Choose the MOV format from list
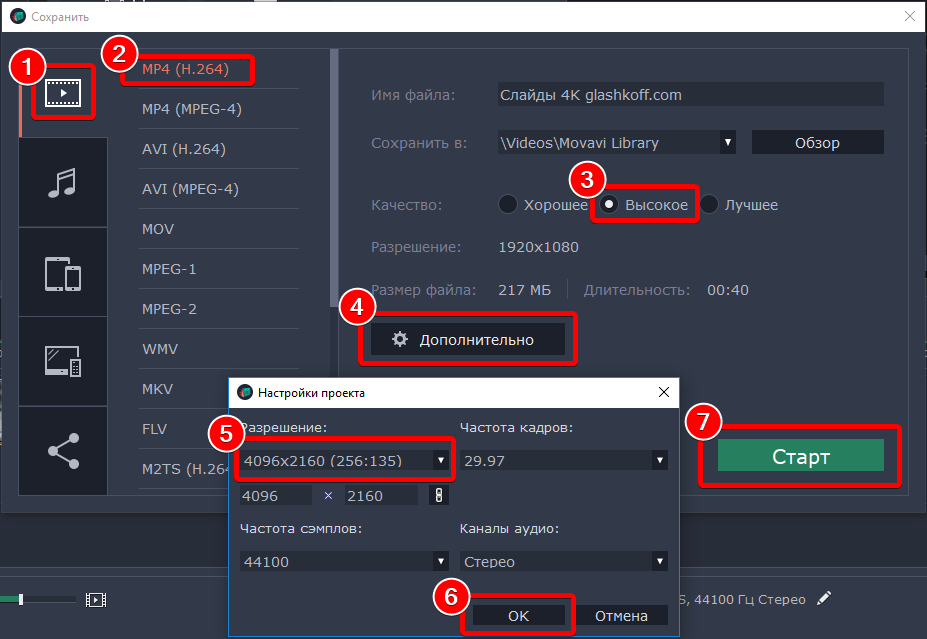 158,229
